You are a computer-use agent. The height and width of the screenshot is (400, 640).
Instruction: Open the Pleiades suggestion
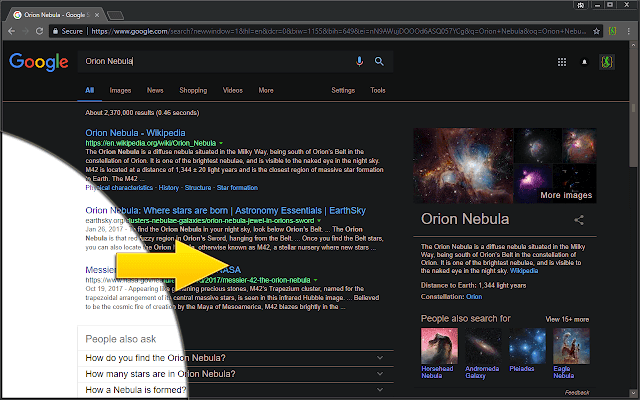(527, 350)
